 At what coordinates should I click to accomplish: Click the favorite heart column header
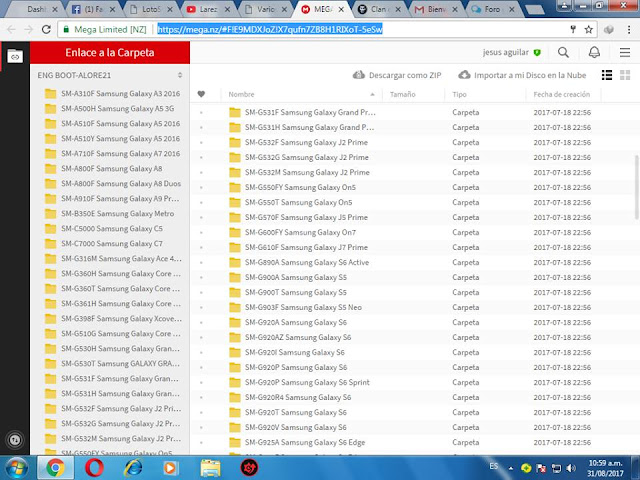(x=201, y=94)
